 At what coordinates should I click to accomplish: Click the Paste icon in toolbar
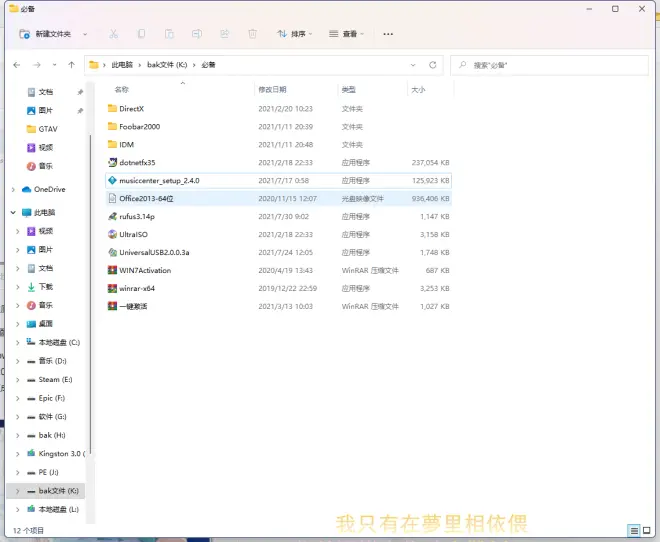click(169, 34)
